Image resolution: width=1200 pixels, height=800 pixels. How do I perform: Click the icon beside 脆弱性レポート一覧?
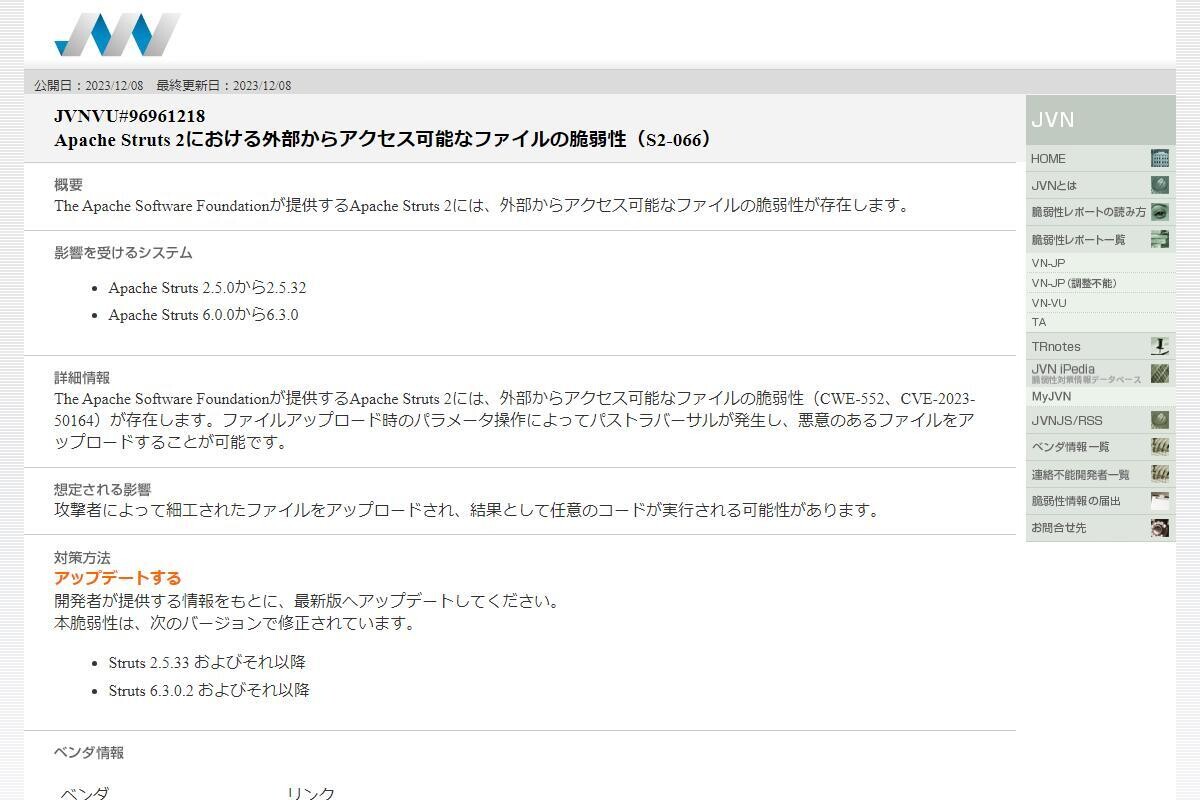pyautogui.click(x=1160, y=239)
